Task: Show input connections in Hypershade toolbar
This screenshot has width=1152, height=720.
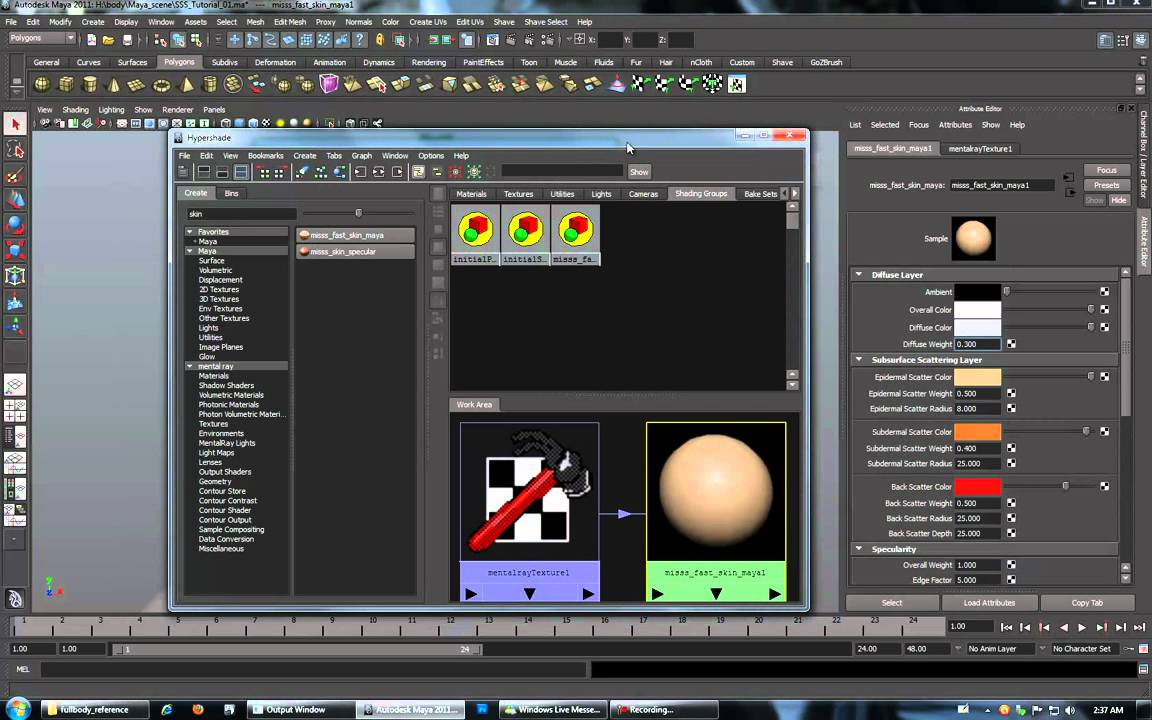Action: click(x=360, y=172)
